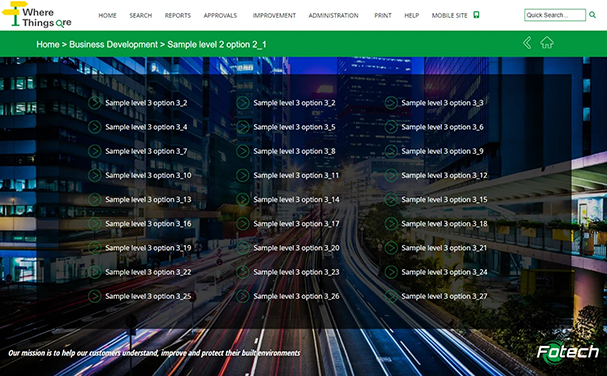Open Sample level 3 option 3_6
Viewport: 607px width, 376px height.
(x=442, y=127)
